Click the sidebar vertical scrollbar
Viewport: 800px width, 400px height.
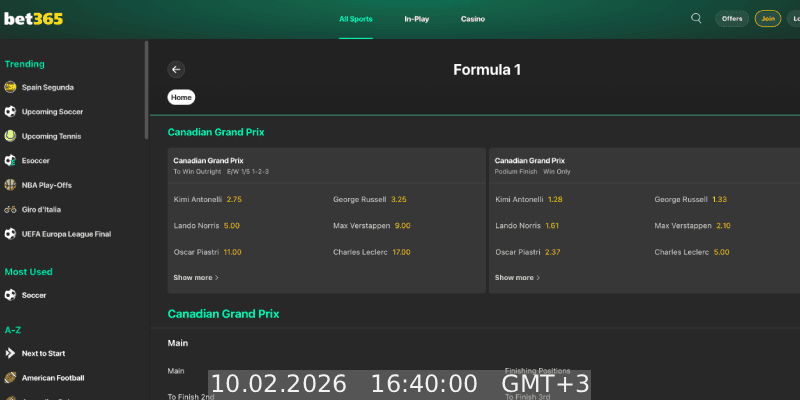pyautogui.click(x=147, y=90)
